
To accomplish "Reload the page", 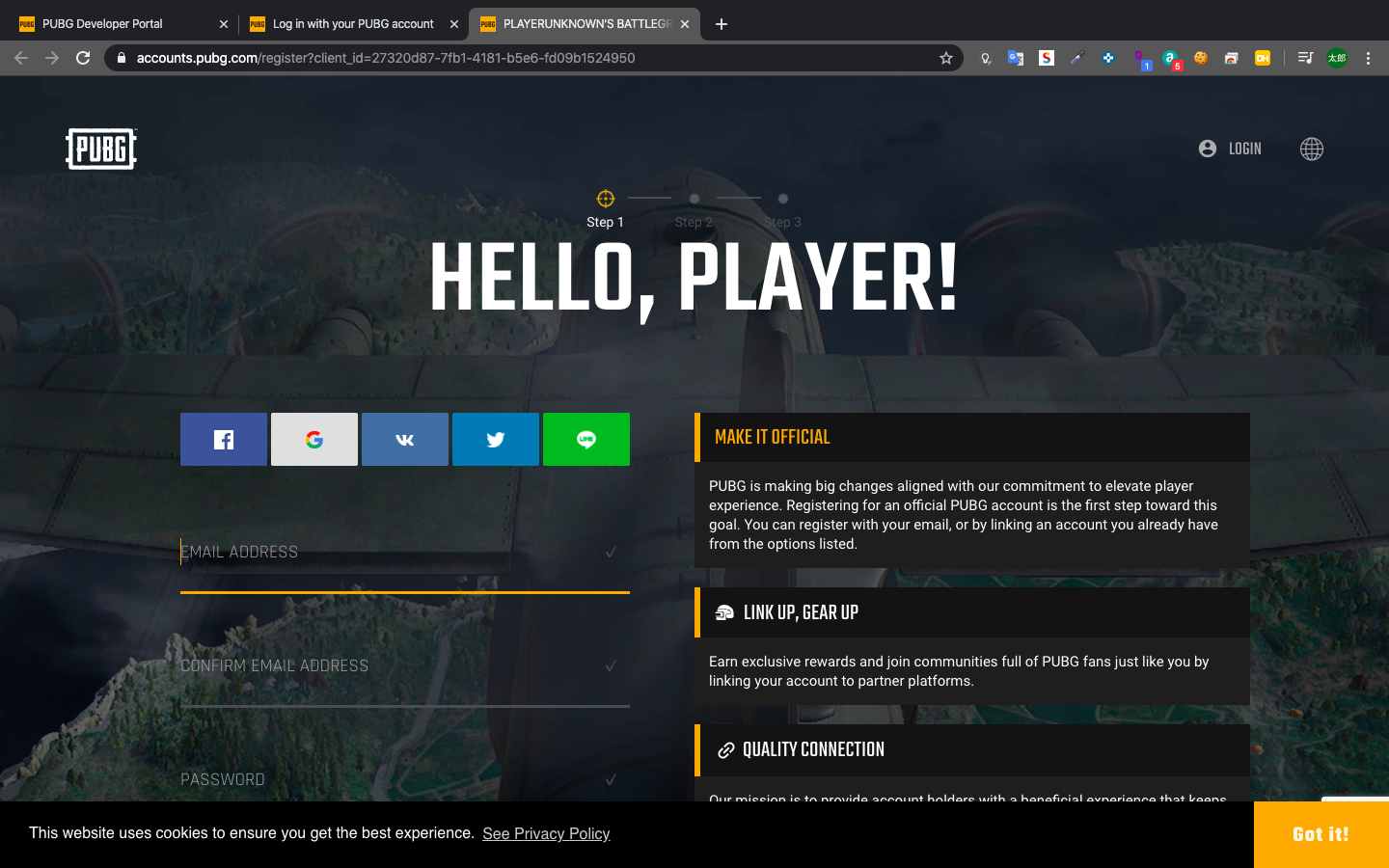I will tap(83, 58).
